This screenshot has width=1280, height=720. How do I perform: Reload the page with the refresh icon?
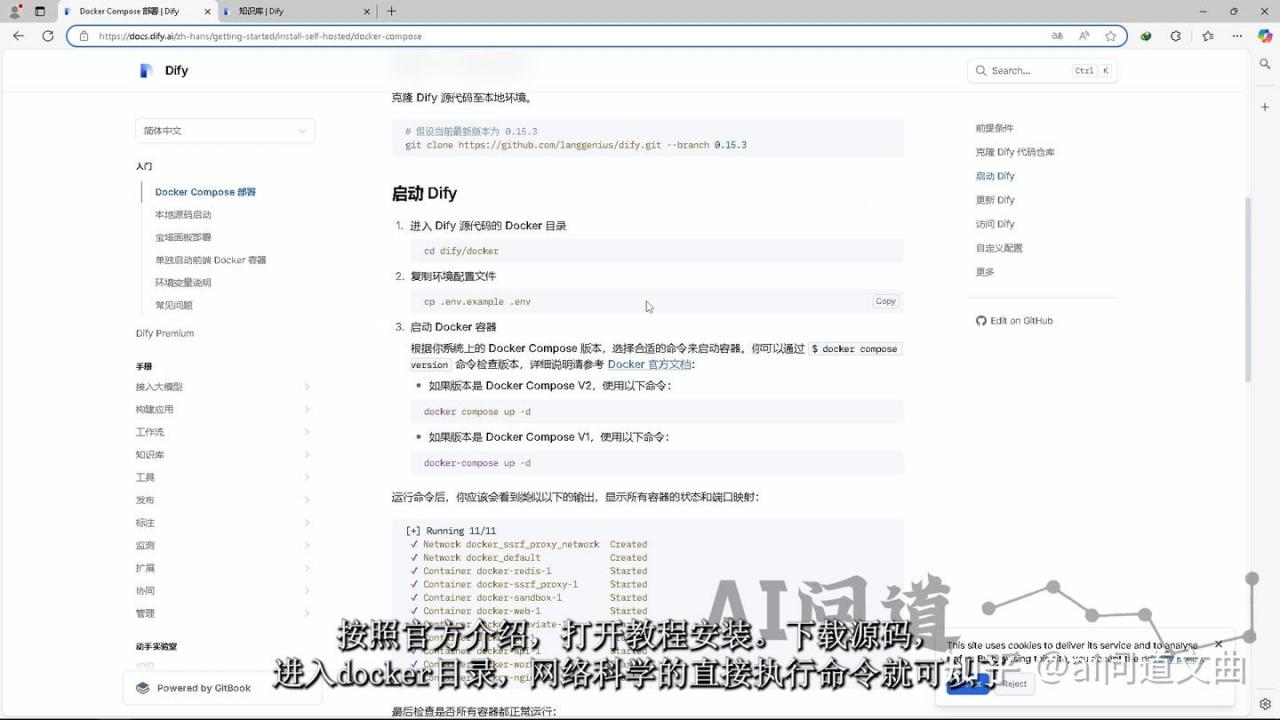click(x=47, y=36)
